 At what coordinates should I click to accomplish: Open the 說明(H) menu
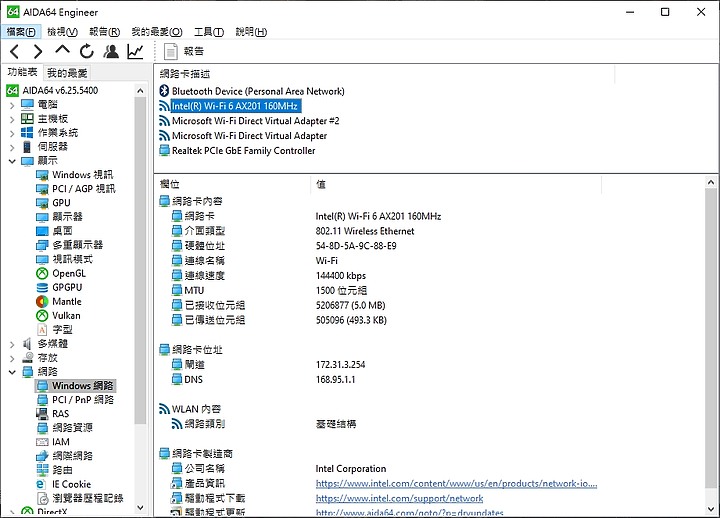click(x=251, y=32)
